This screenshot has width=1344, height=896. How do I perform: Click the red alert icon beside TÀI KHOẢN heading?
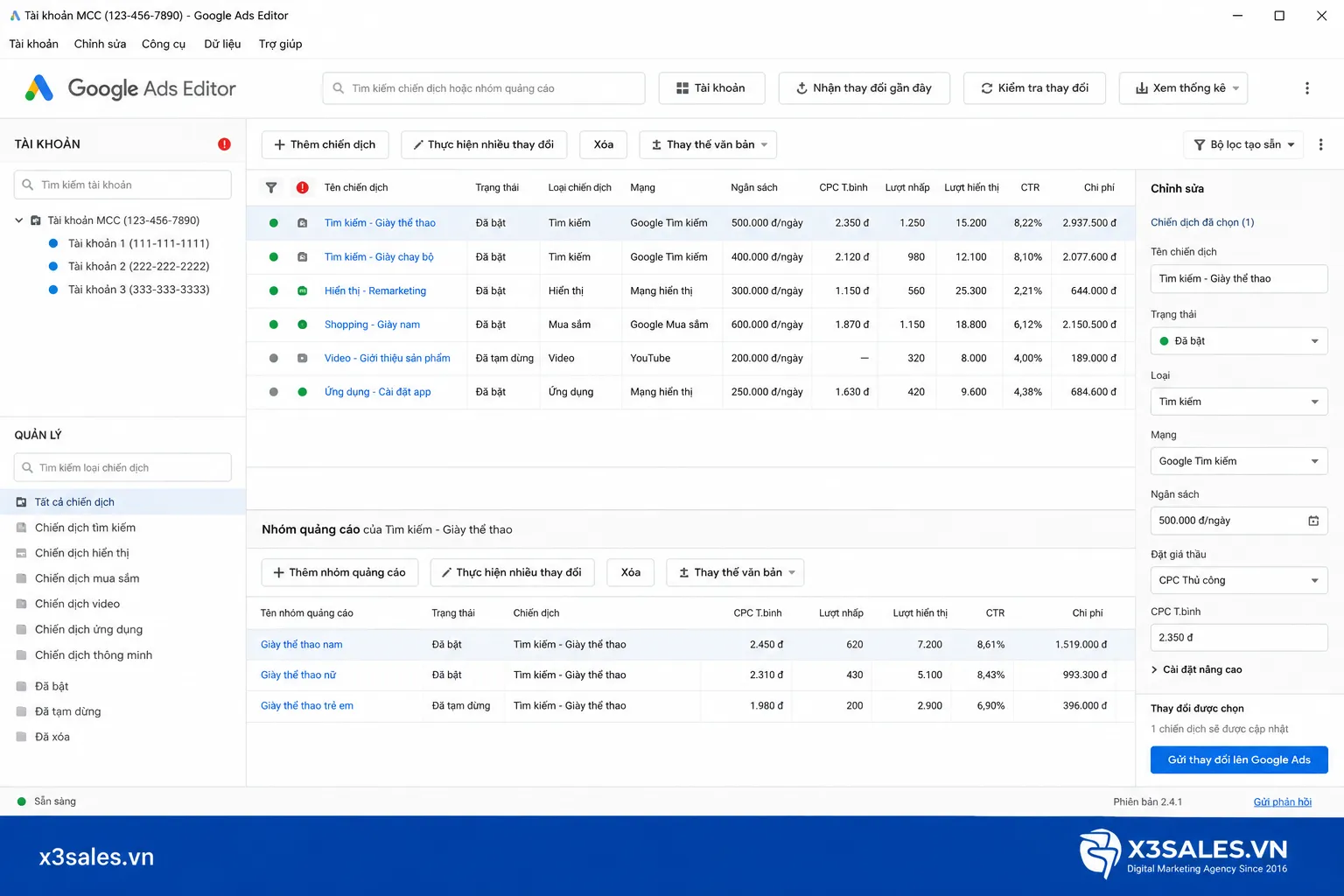tap(224, 144)
